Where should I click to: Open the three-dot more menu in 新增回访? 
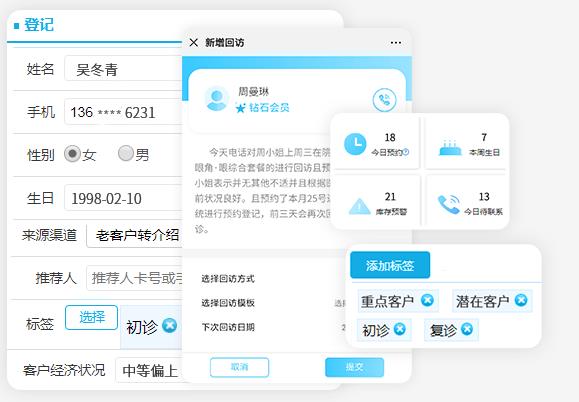tap(396, 43)
